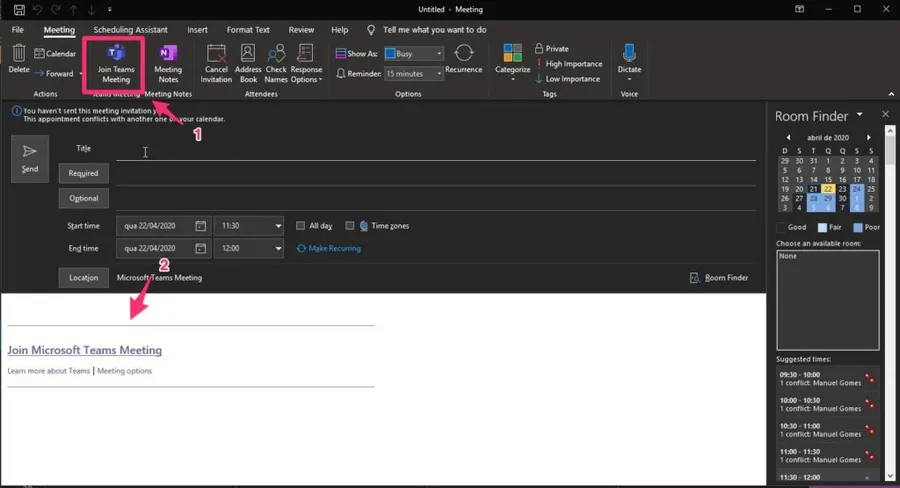Expand the Show As Busy dropdown
900x488 pixels.
click(x=437, y=53)
